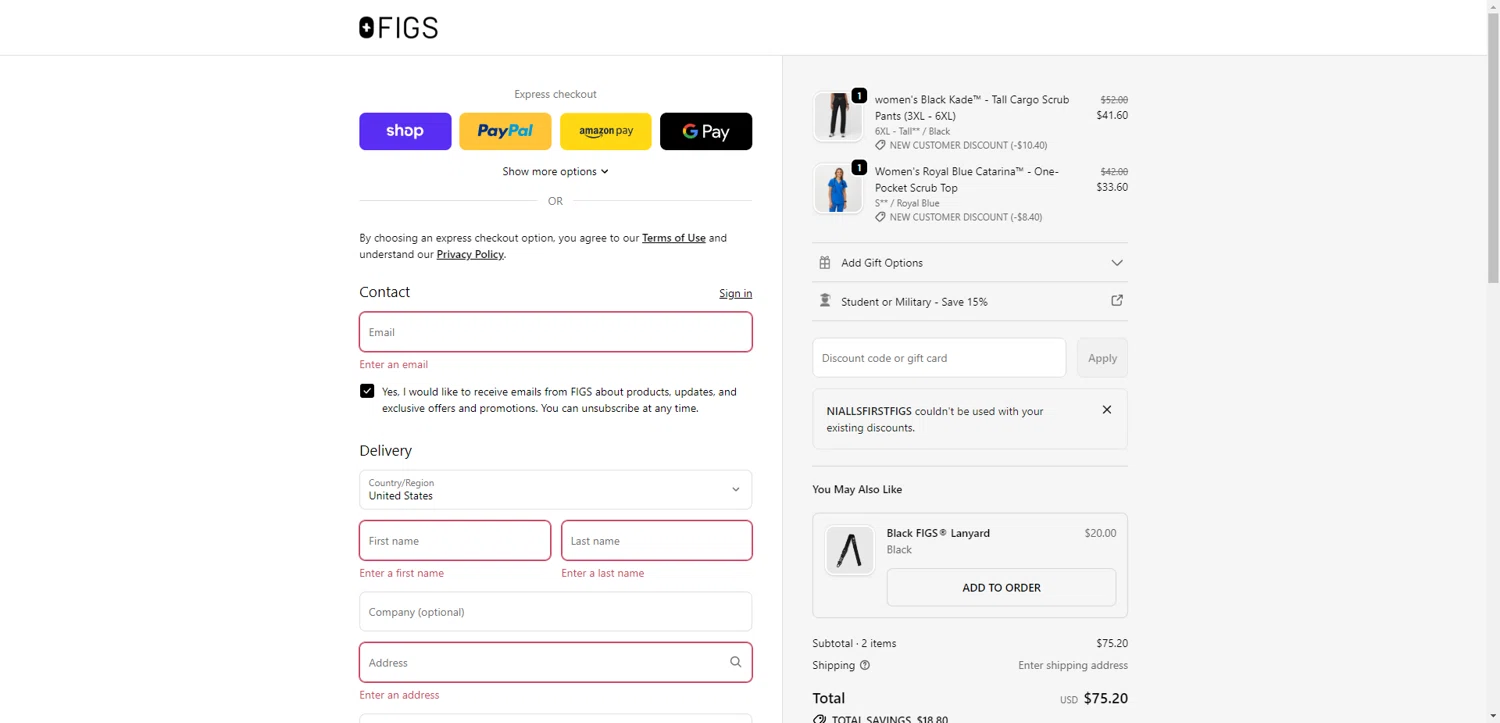The image size is (1500, 723).
Task: Expand Show more options for express checkout
Action: click(x=555, y=172)
